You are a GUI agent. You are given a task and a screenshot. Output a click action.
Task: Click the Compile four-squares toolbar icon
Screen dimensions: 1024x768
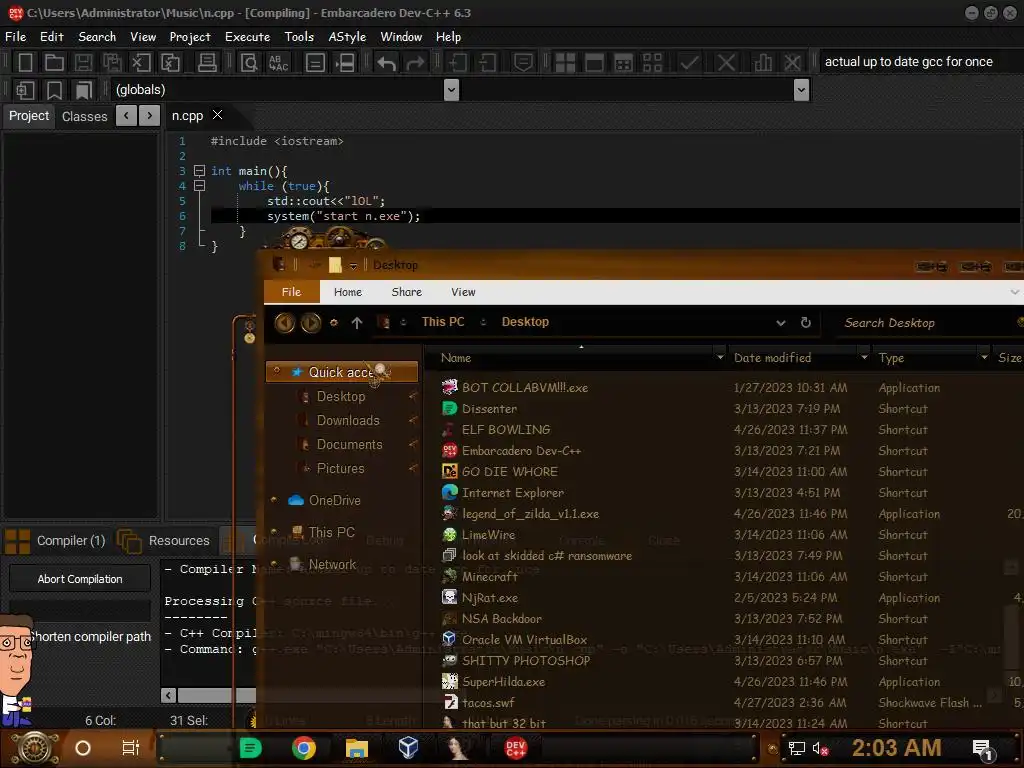pos(565,63)
